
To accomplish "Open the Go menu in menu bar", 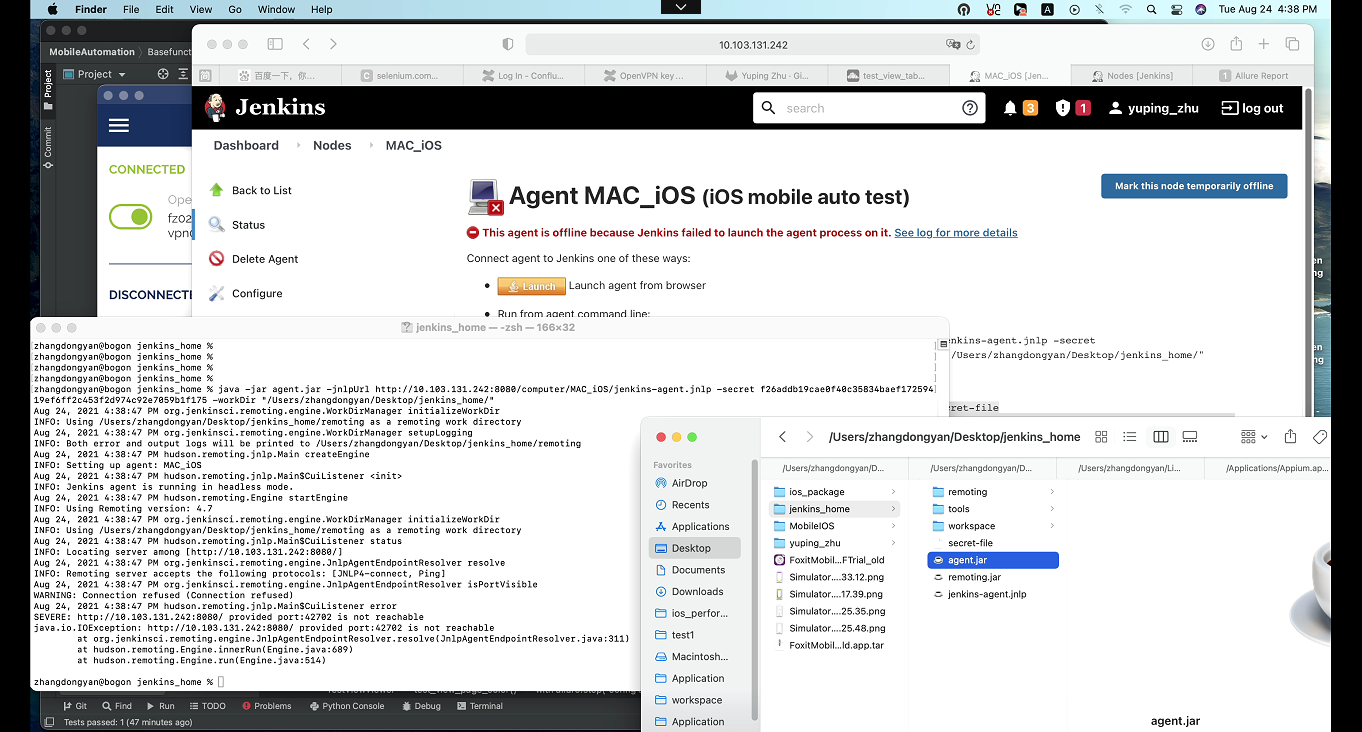I will [x=235, y=9].
